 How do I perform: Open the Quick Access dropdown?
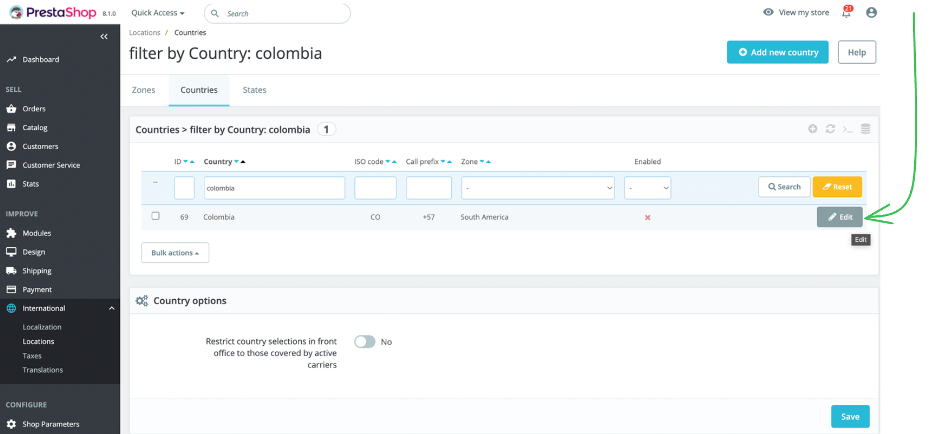158,13
